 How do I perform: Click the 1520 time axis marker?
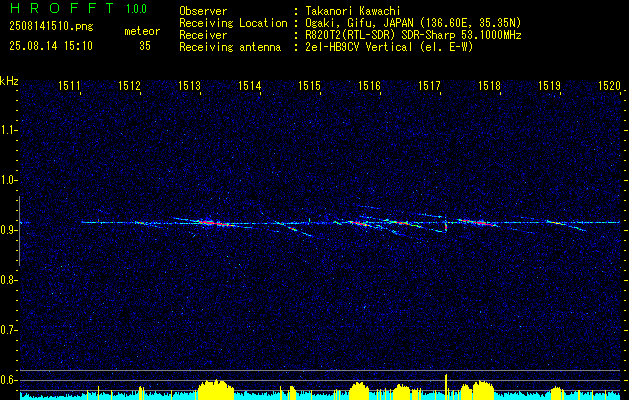point(609,85)
